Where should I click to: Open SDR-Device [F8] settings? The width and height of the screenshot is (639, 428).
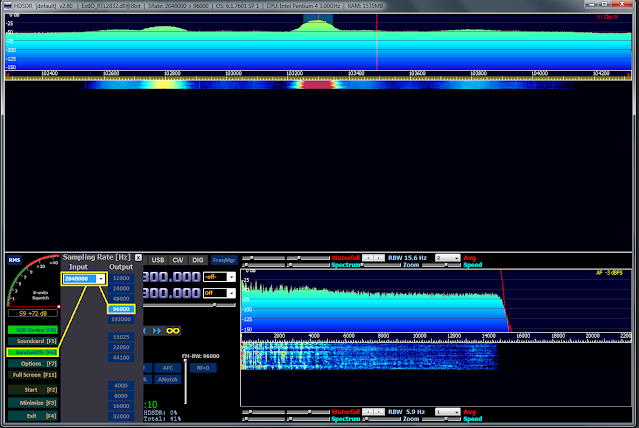click(33, 330)
